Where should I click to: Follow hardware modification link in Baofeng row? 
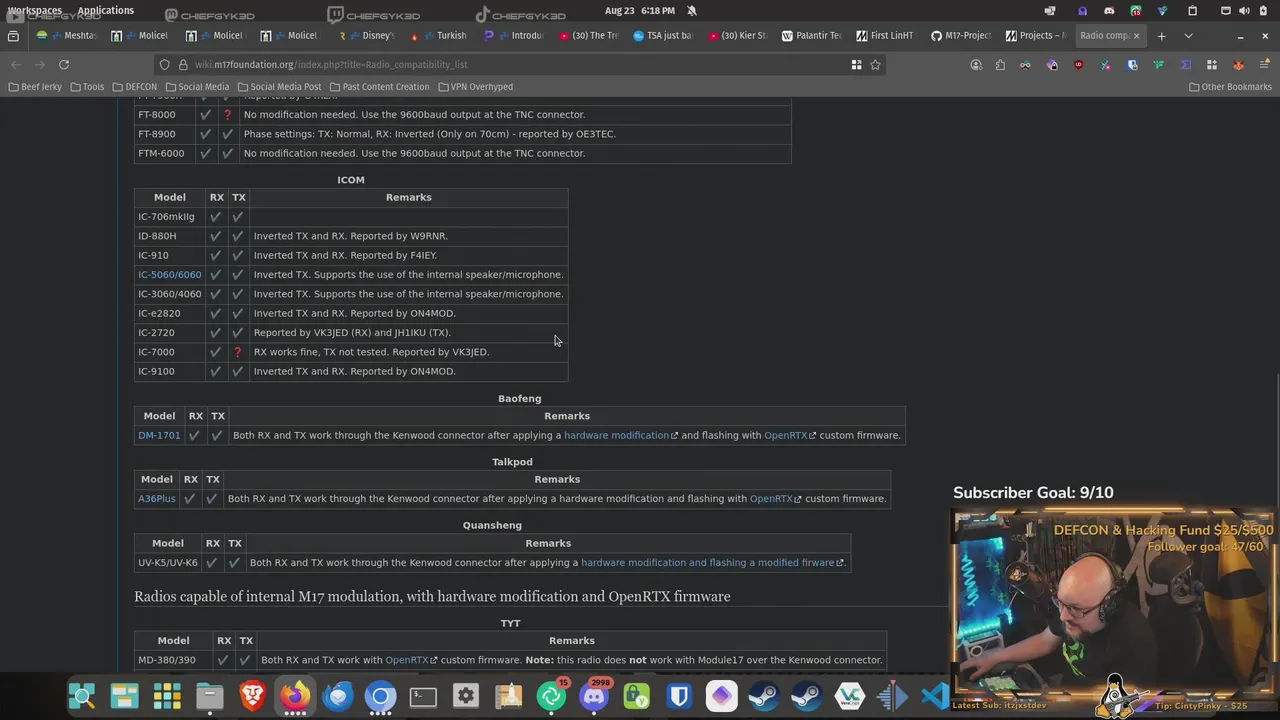click(x=620, y=436)
